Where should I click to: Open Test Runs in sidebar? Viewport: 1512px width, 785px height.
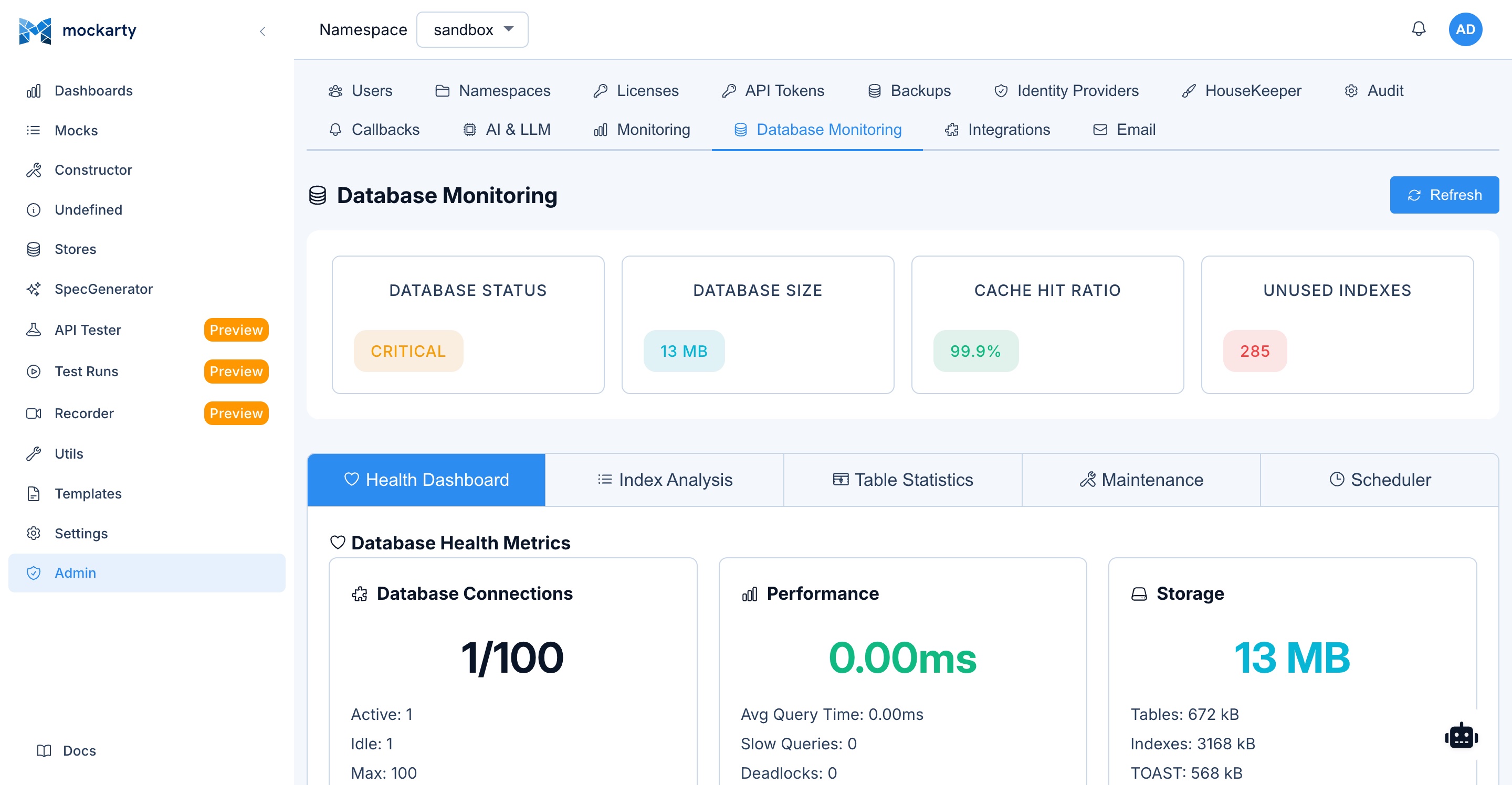pyautogui.click(x=146, y=372)
